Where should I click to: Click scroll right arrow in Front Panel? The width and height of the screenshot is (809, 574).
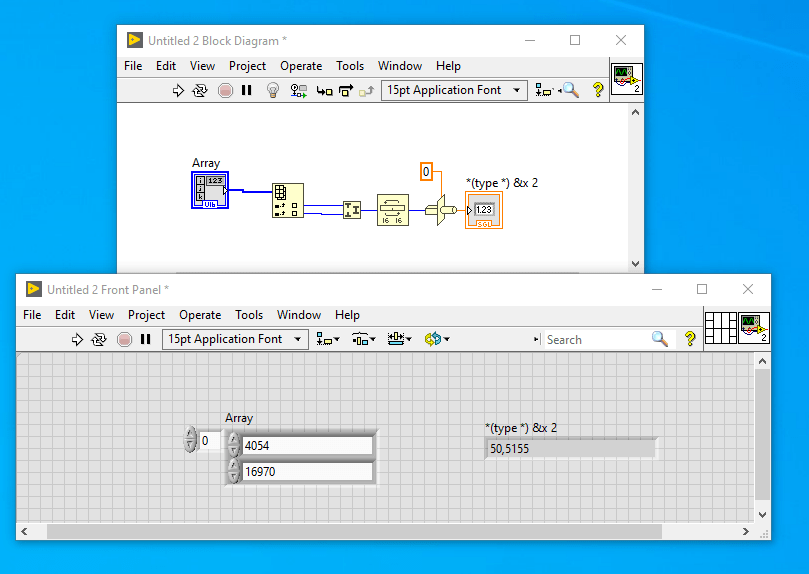745,532
